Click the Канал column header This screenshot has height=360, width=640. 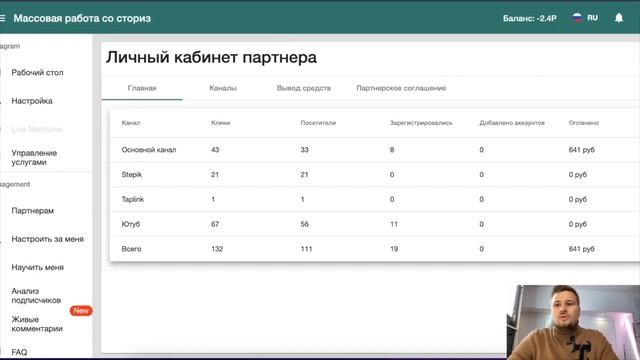131,122
